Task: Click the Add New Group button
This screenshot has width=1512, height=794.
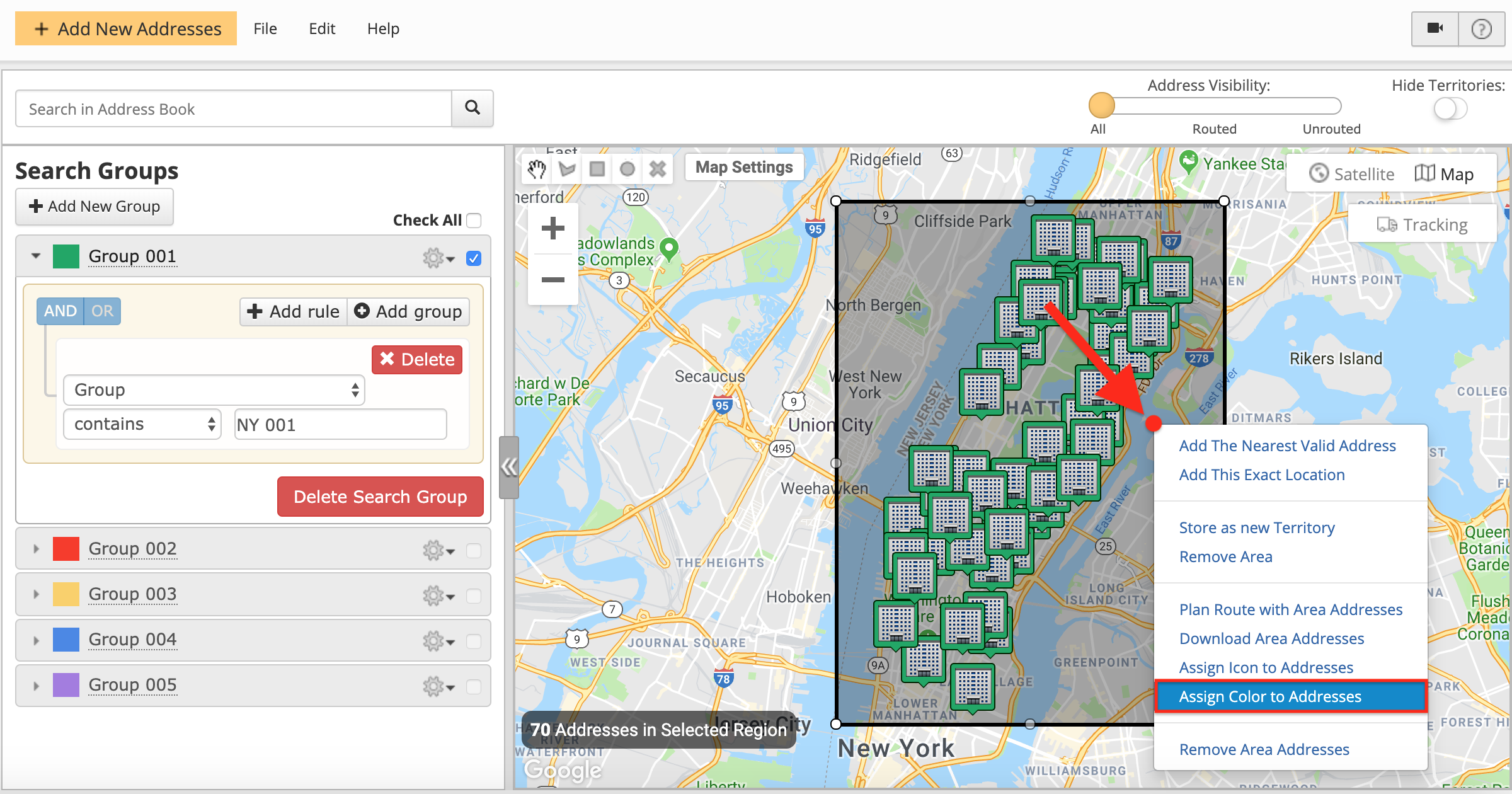Action: (94, 207)
